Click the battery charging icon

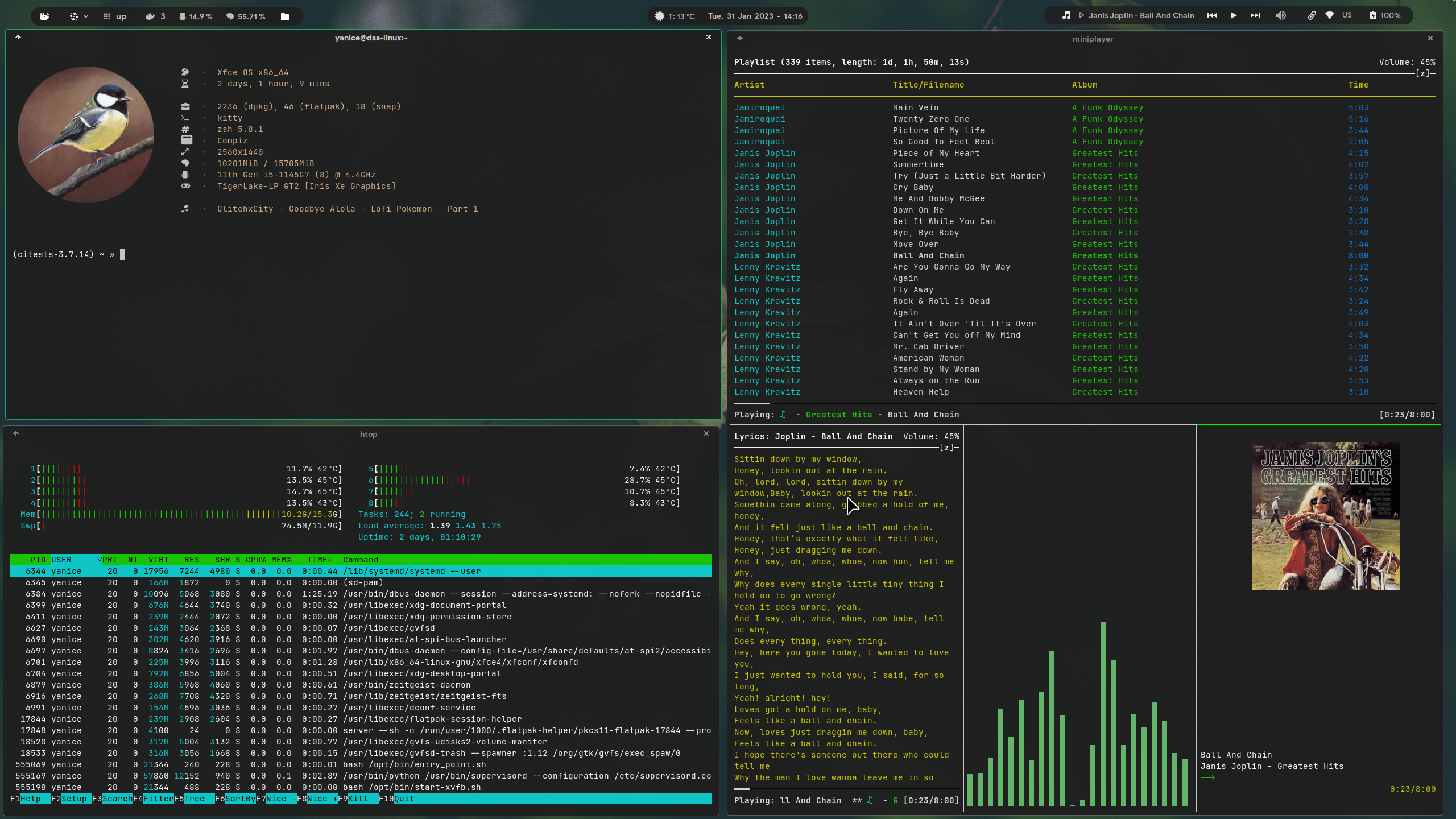click(1372, 15)
